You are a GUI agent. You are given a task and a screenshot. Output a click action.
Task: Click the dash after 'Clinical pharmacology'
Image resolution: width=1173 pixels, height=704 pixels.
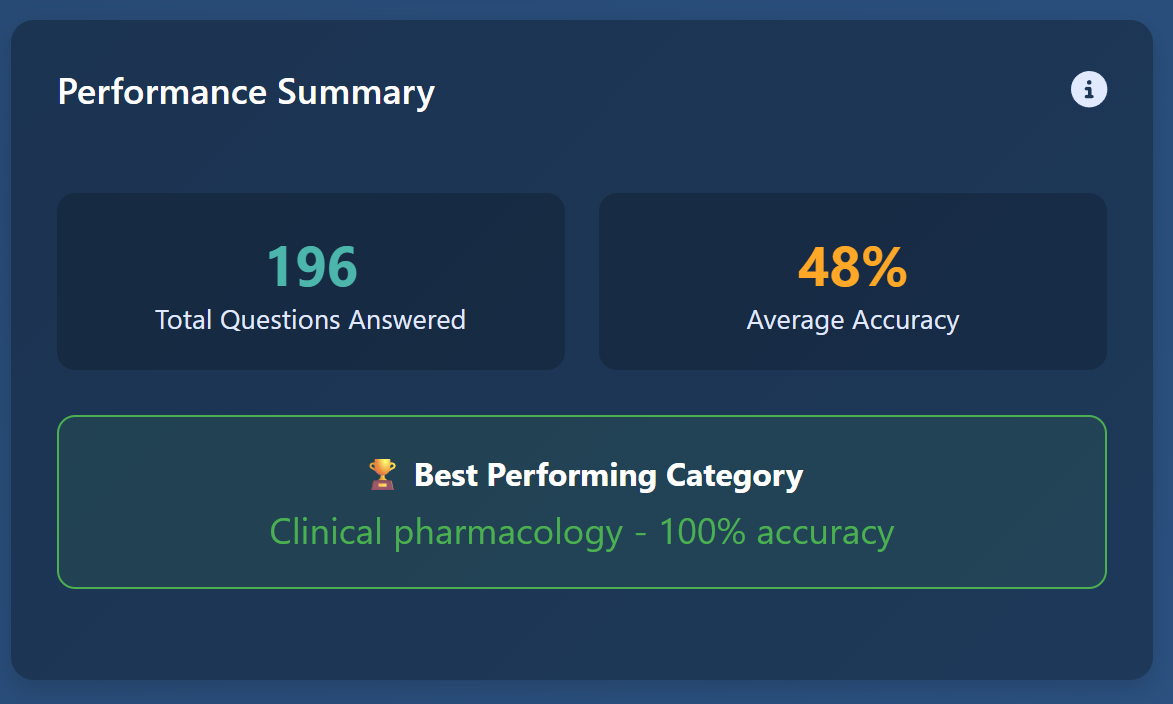(x=640, y=533)
